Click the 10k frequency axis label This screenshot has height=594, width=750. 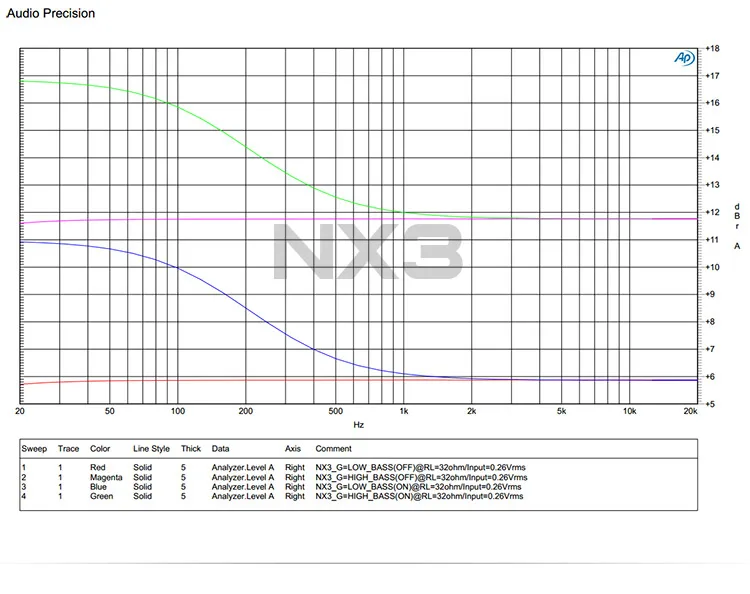click(629, 411)
